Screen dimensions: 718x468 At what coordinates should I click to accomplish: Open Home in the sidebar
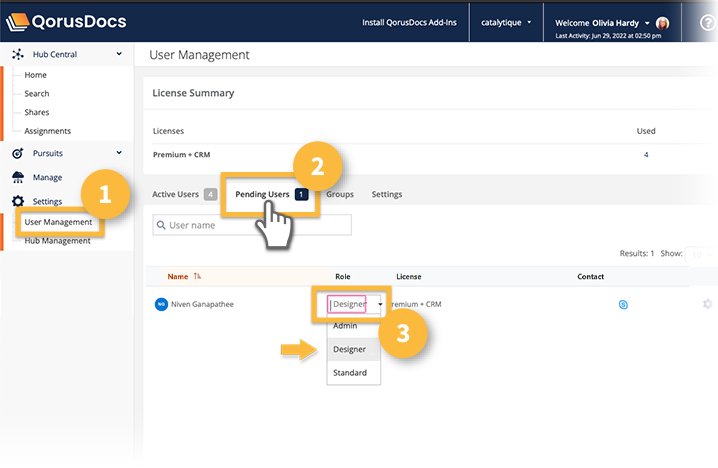[x=35, y=75]
